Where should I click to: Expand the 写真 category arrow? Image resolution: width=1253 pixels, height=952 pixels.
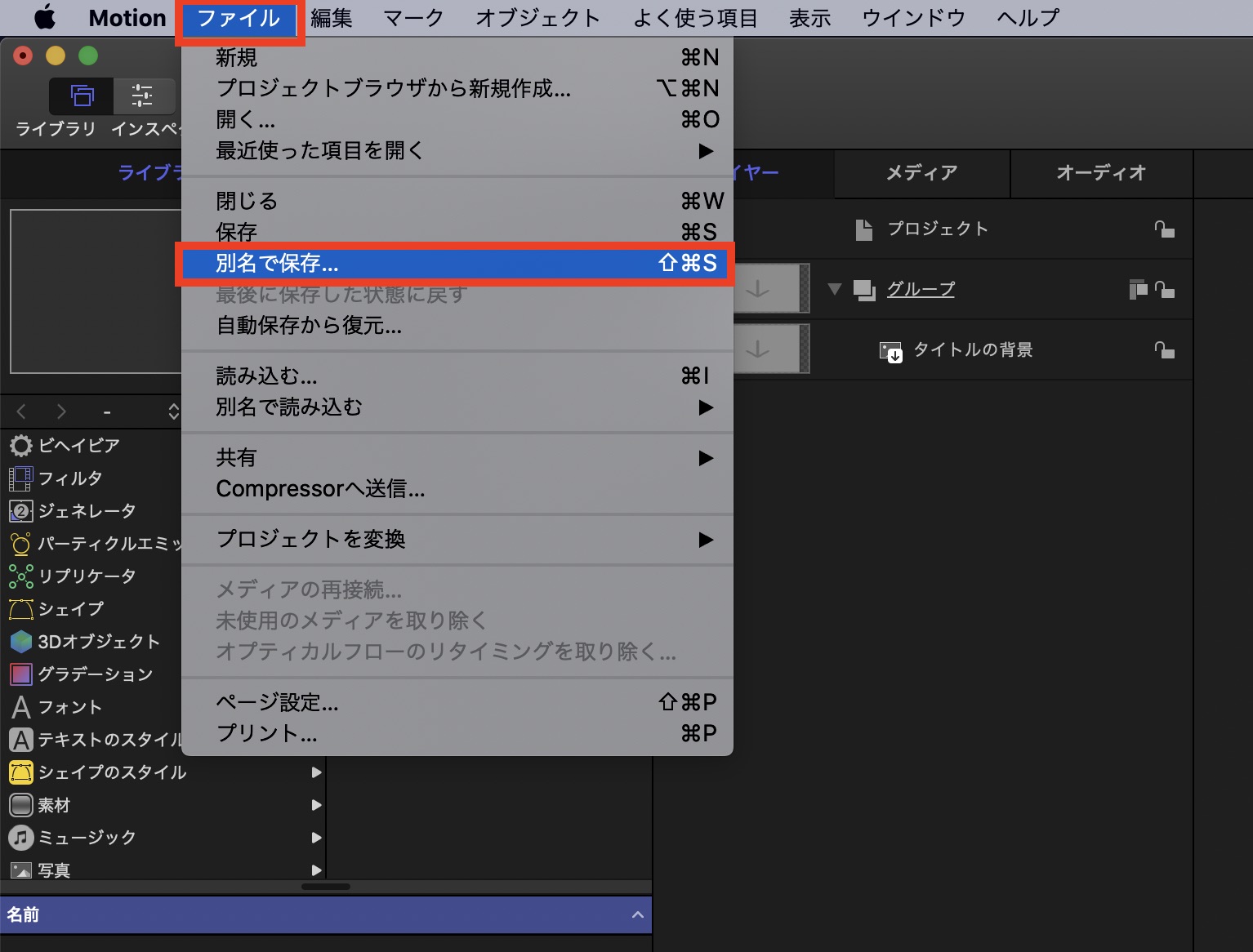pos(316,870)
